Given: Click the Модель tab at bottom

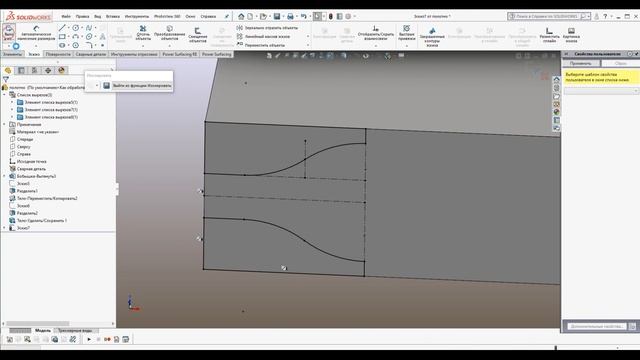Looking at the screenshot, I should point(42,330).
